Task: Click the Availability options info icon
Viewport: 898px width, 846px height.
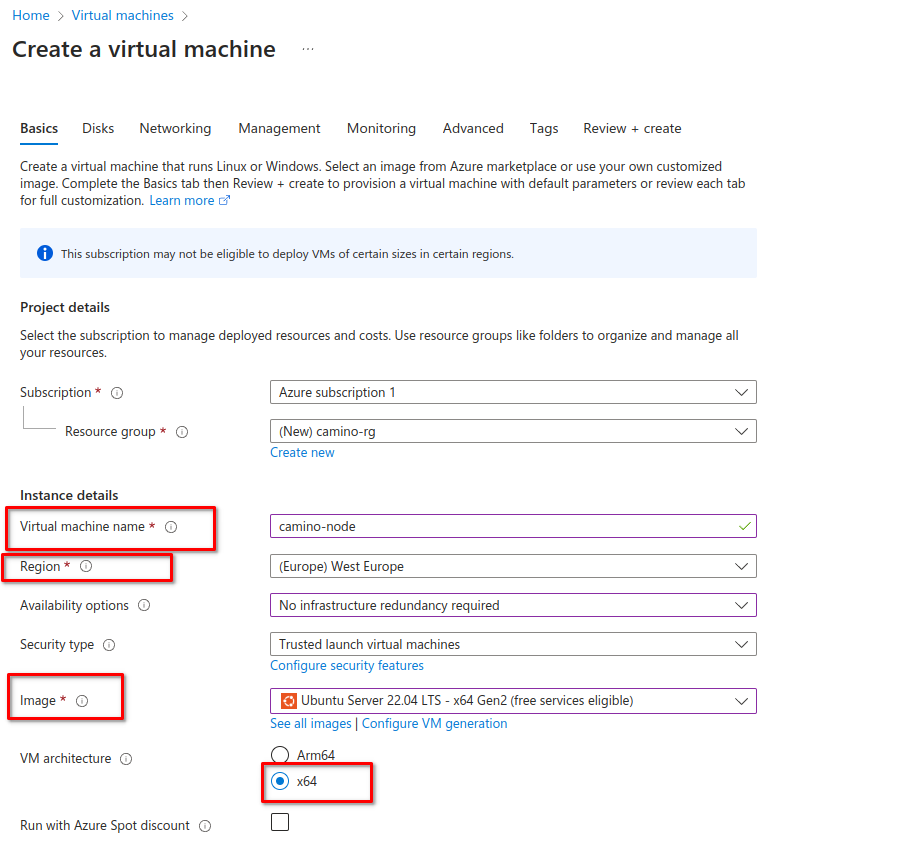Action: point(144,605)
